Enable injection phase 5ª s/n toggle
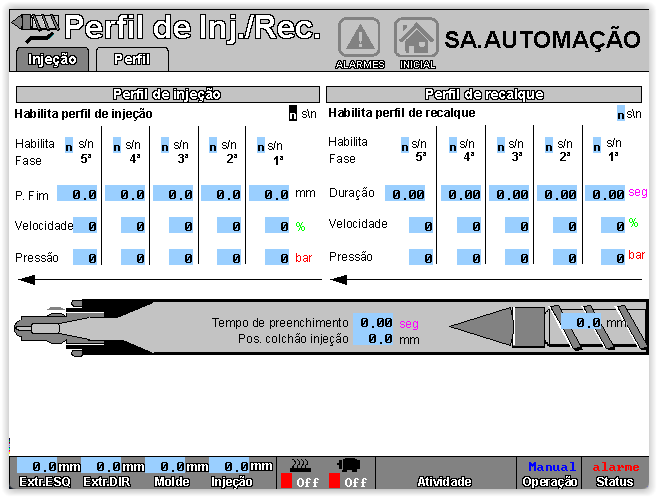Screen dimensions: 657x497 pyautogui.click(x=69, y=145)
